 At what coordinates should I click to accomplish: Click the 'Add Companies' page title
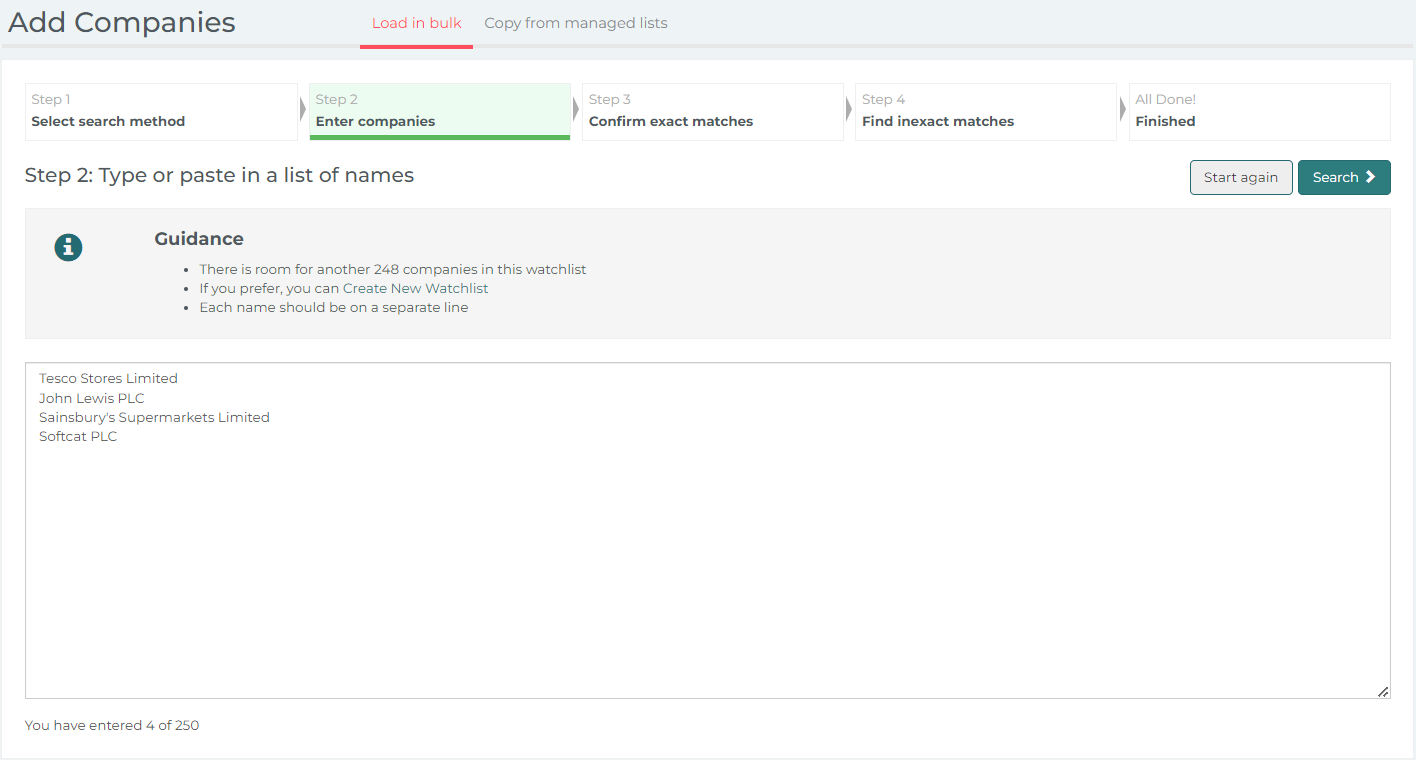[122, 22]
